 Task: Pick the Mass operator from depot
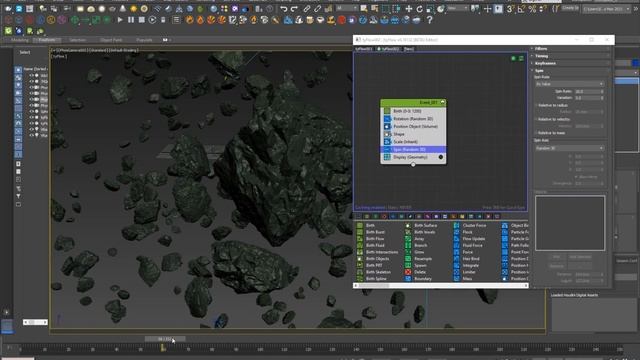[x=467, y=279]
